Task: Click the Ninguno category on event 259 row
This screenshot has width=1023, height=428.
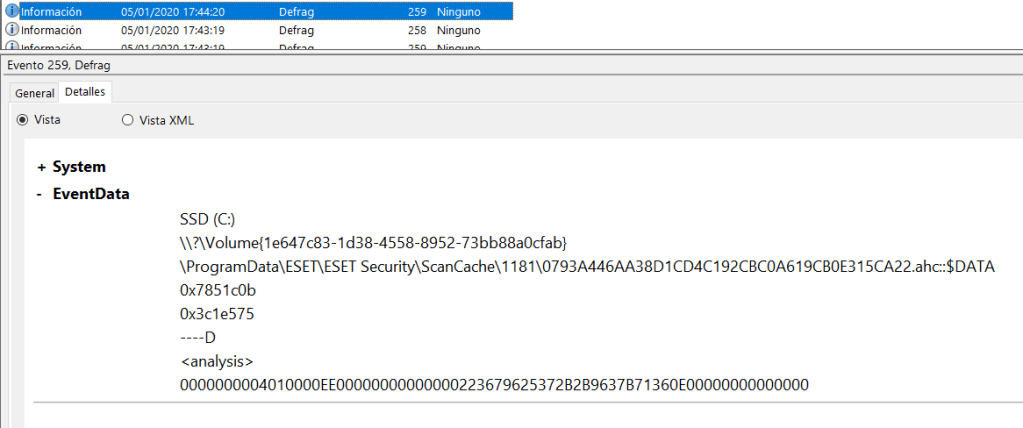Action: 458,12
